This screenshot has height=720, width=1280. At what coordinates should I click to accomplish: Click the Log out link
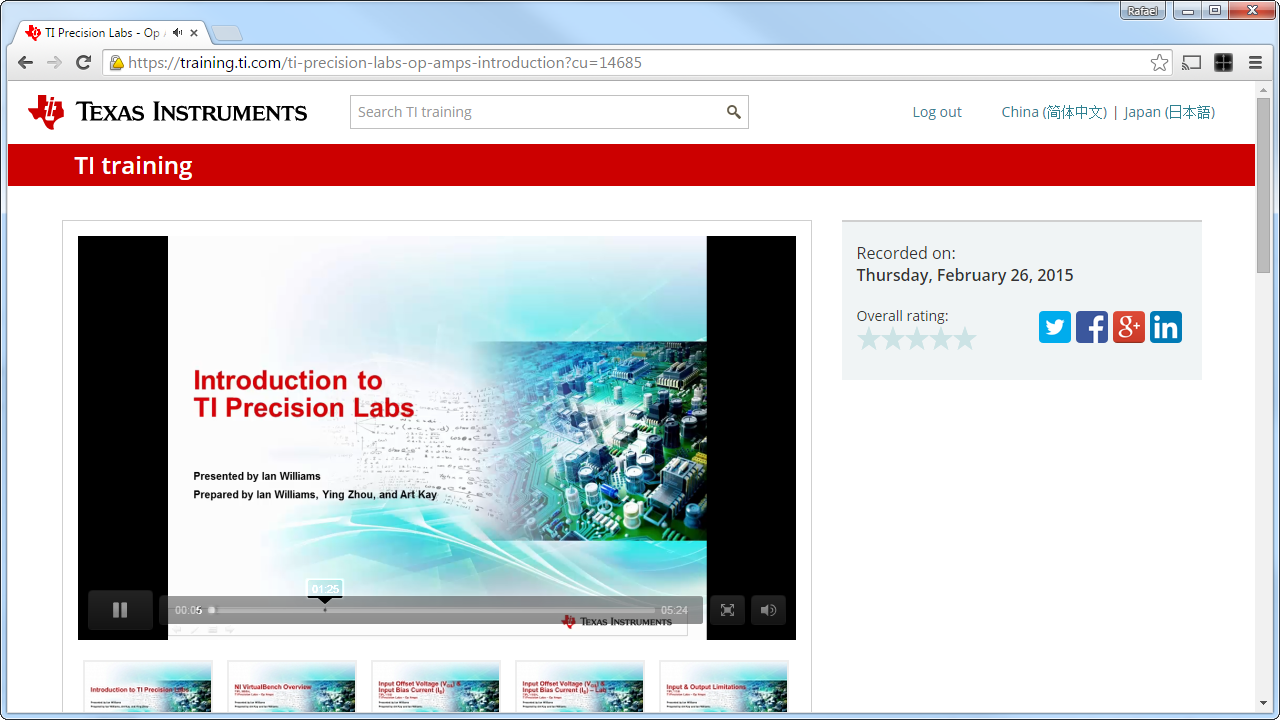(x=937, y=112)
